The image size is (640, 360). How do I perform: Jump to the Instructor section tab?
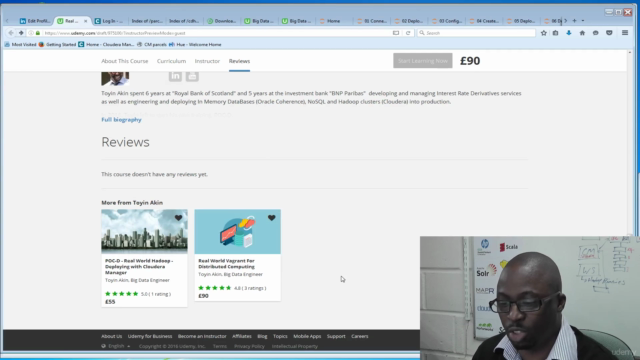[x=207, y=61]
